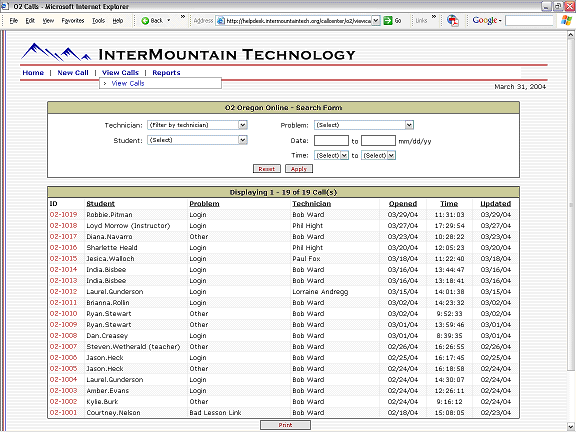Image resolution: width=576 pixels, height=432 pixels.
Task: Click the Bad Lesson Link problem cell
Action: 215,413
